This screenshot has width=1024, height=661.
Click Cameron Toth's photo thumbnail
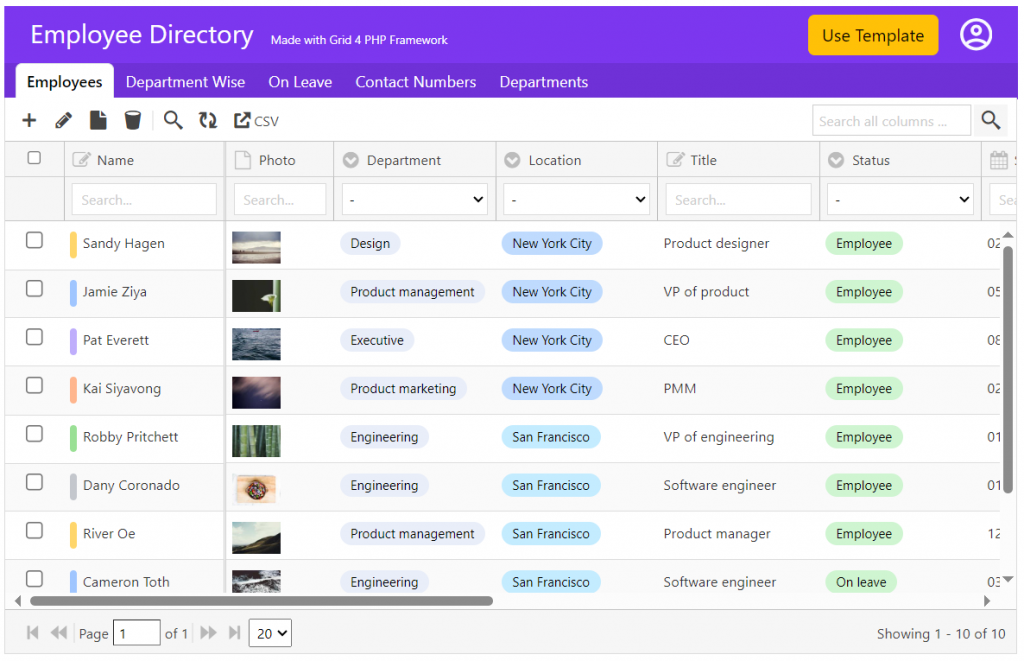click(256, 580)
